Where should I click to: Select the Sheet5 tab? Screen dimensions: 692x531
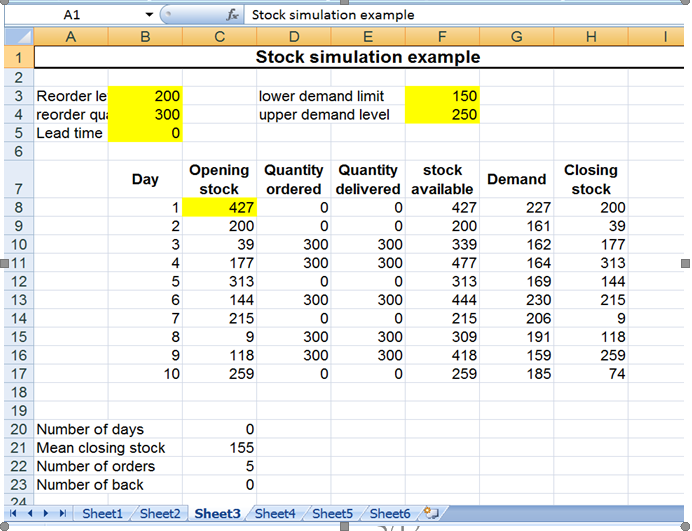[x=332, y=513]
